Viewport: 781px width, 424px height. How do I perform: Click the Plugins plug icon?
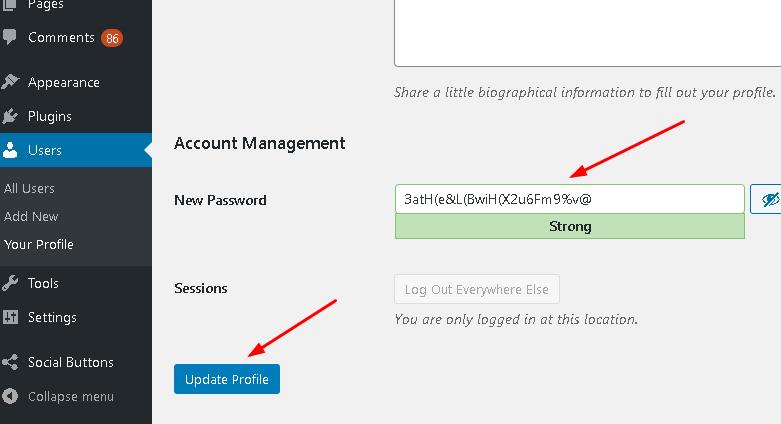11,116
